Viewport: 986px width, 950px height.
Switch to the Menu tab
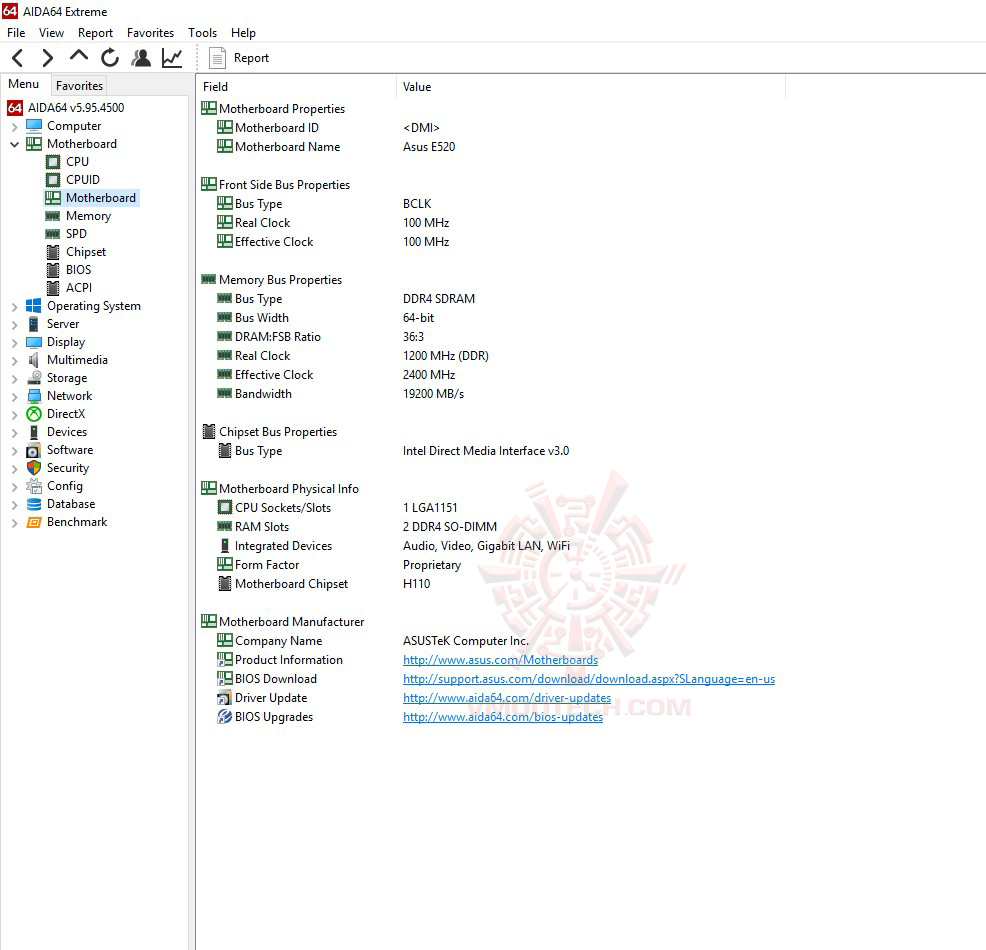[x=24, y=84]
